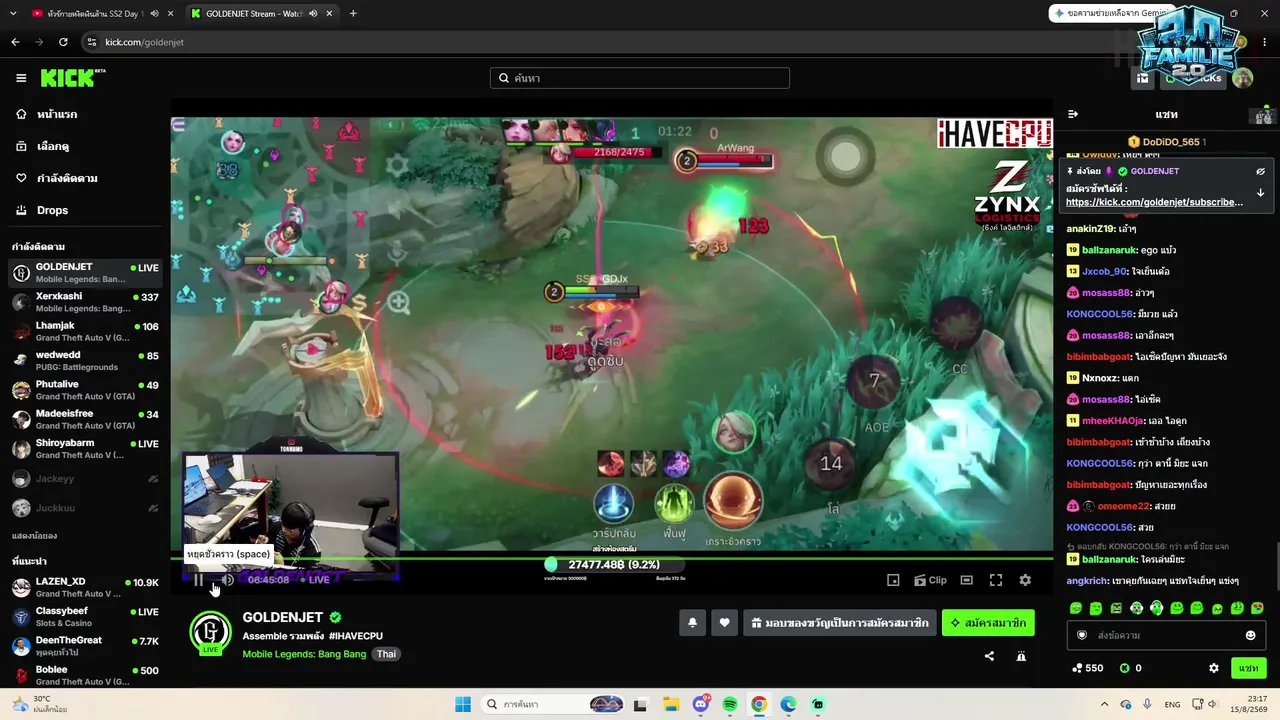
Task: Go to Home in the sidebar
Action: 83,114
